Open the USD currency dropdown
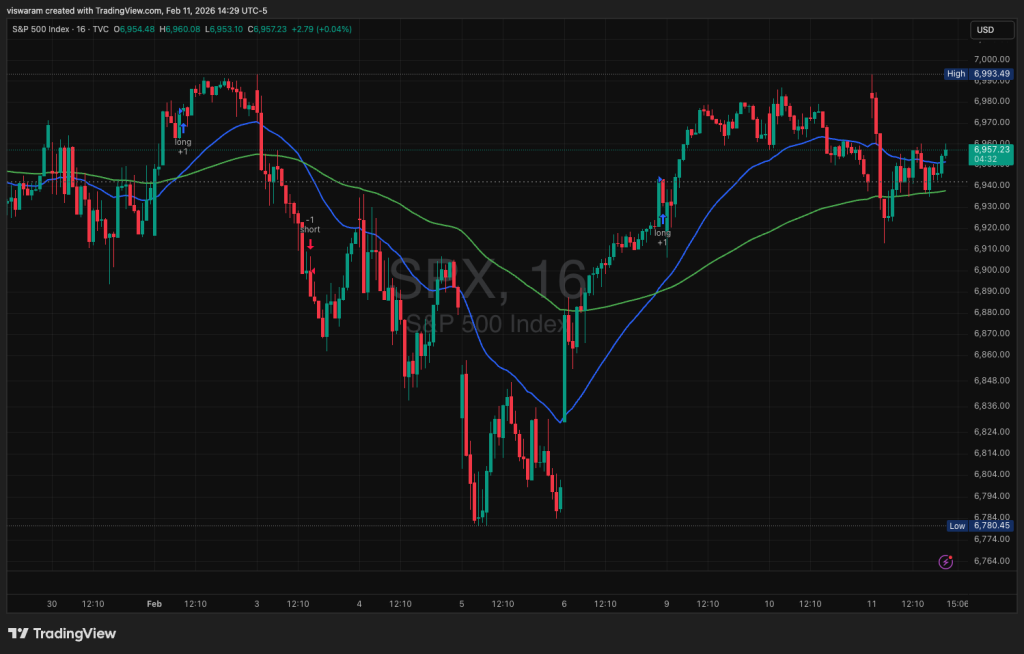This screenshot has height=654, width=1024. click(985, 30)
